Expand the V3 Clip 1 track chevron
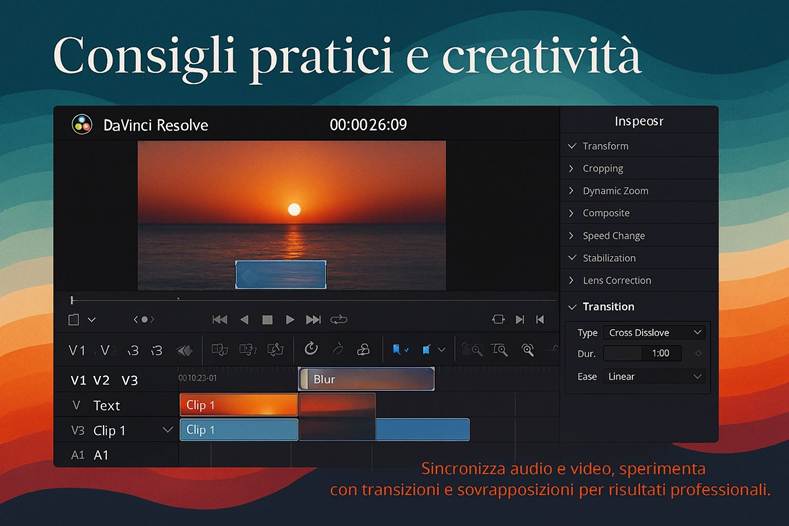 (168, 430)
